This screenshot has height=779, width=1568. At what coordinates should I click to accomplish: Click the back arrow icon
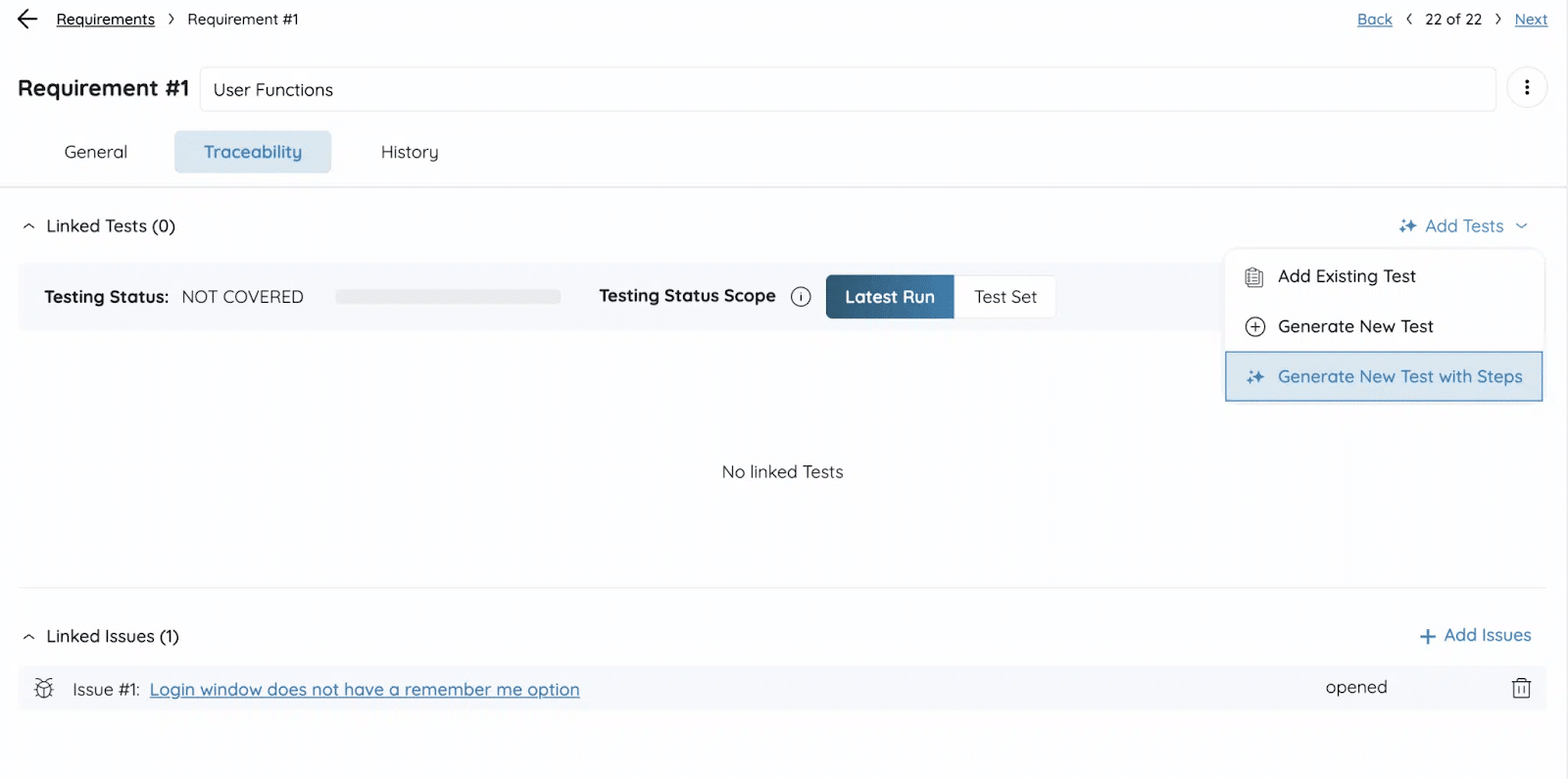[27, 20]
